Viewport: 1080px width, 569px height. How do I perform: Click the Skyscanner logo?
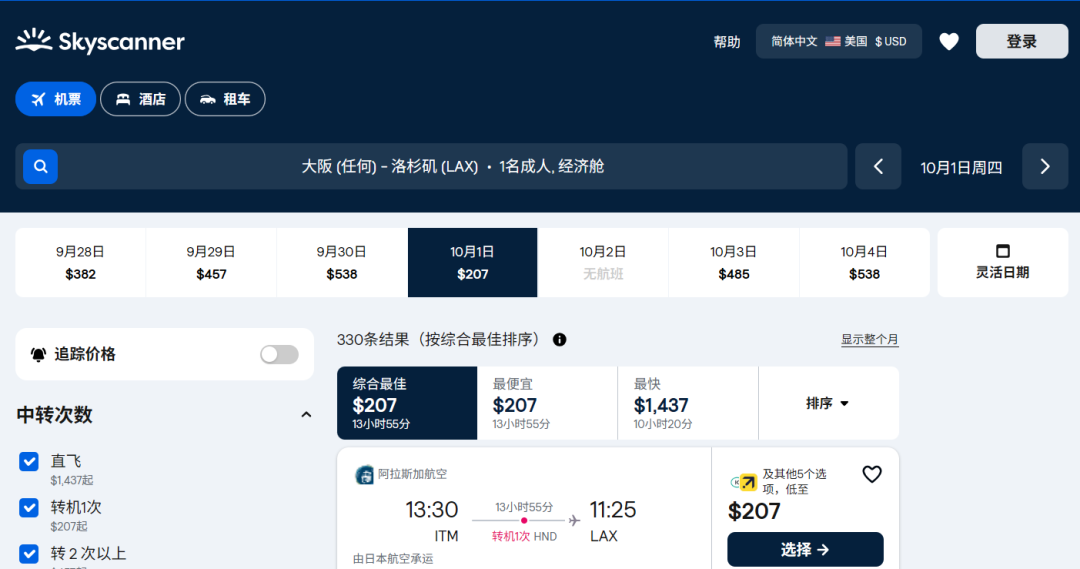(x=100, y=41)
